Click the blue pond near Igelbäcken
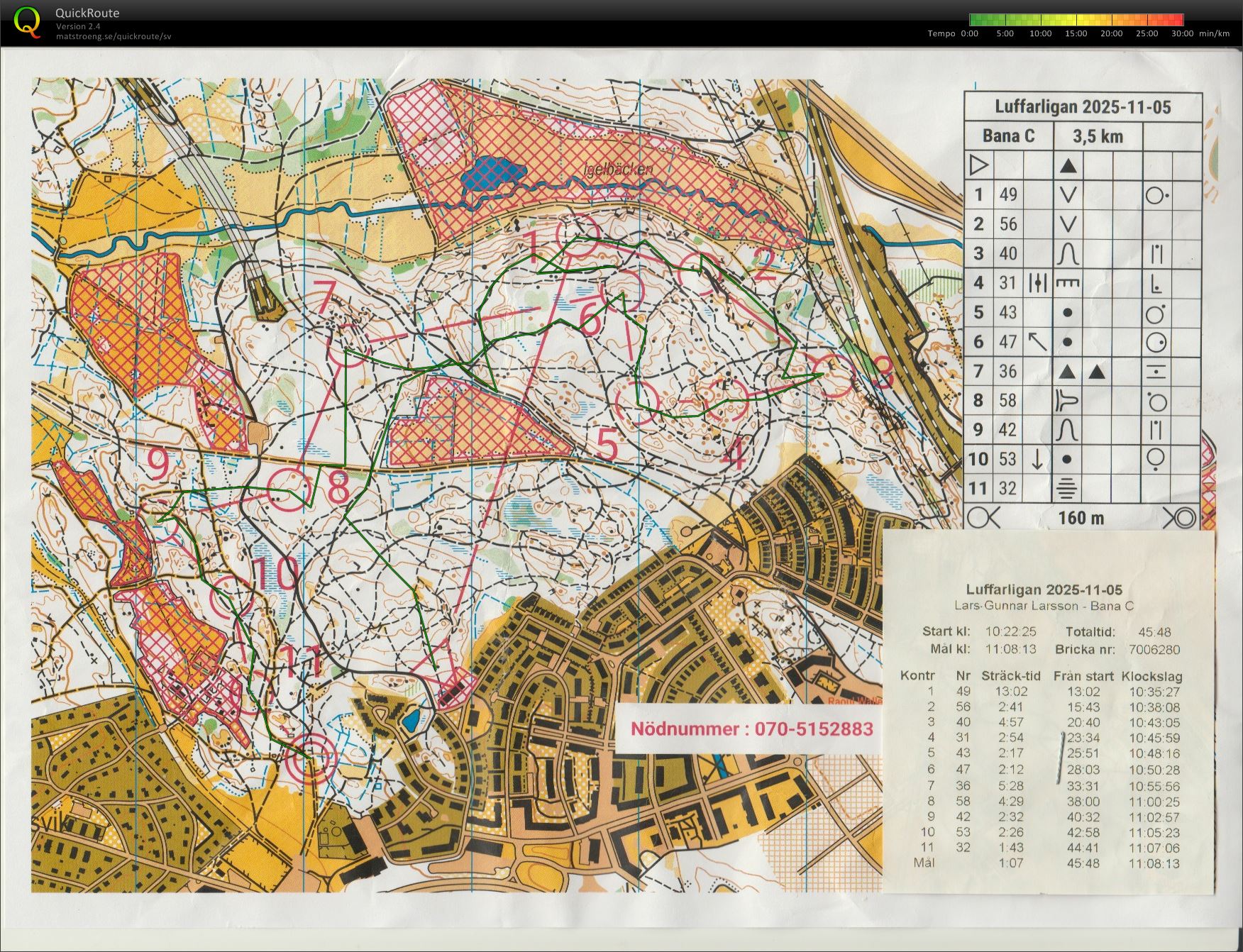This screenshot has height=952, width=1243. [492, 175]
